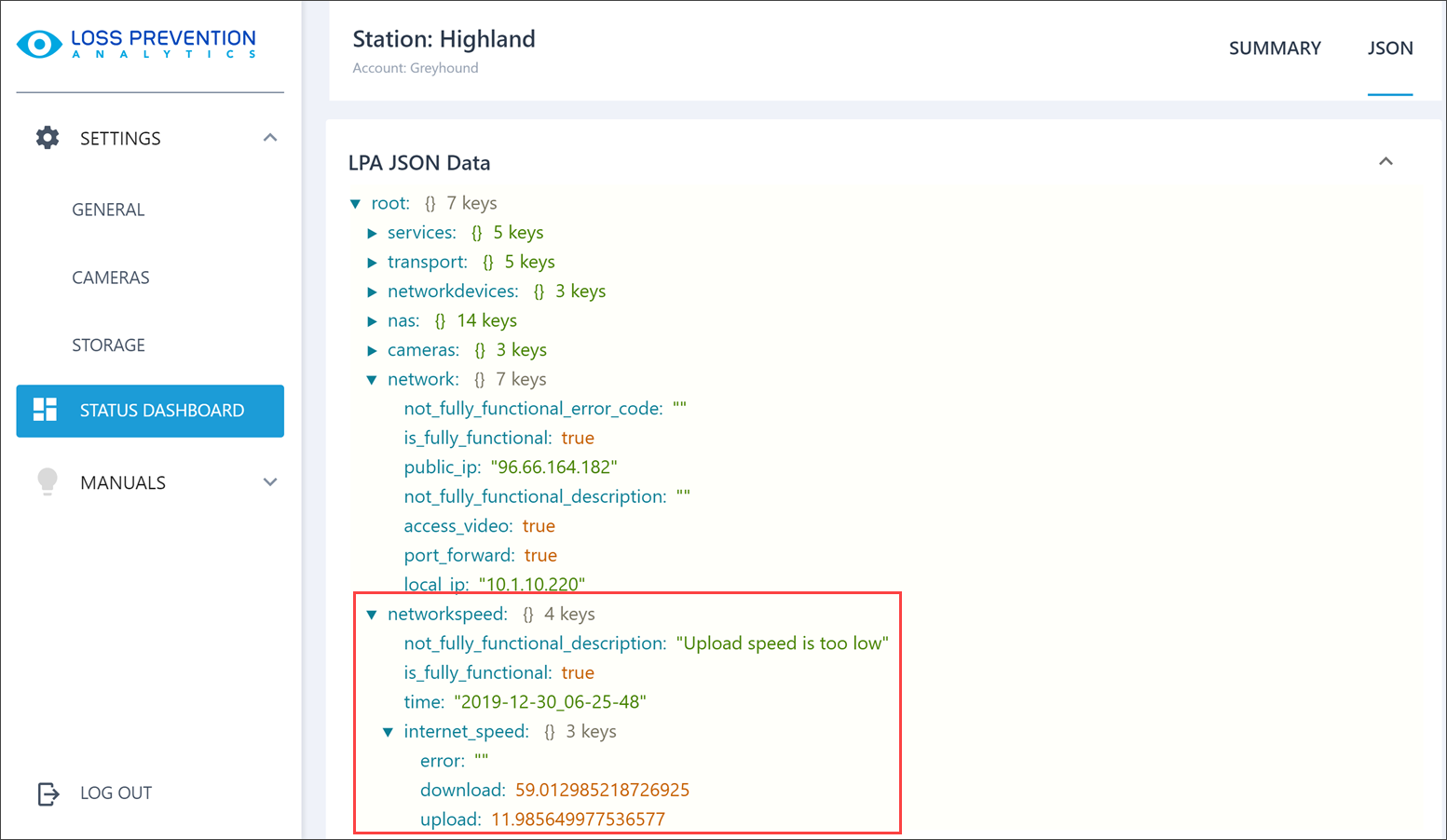Click the Settings gear icon
The width and height of the screenshot is (1447, 840).
pyautogui.click(x=48, y=138)
